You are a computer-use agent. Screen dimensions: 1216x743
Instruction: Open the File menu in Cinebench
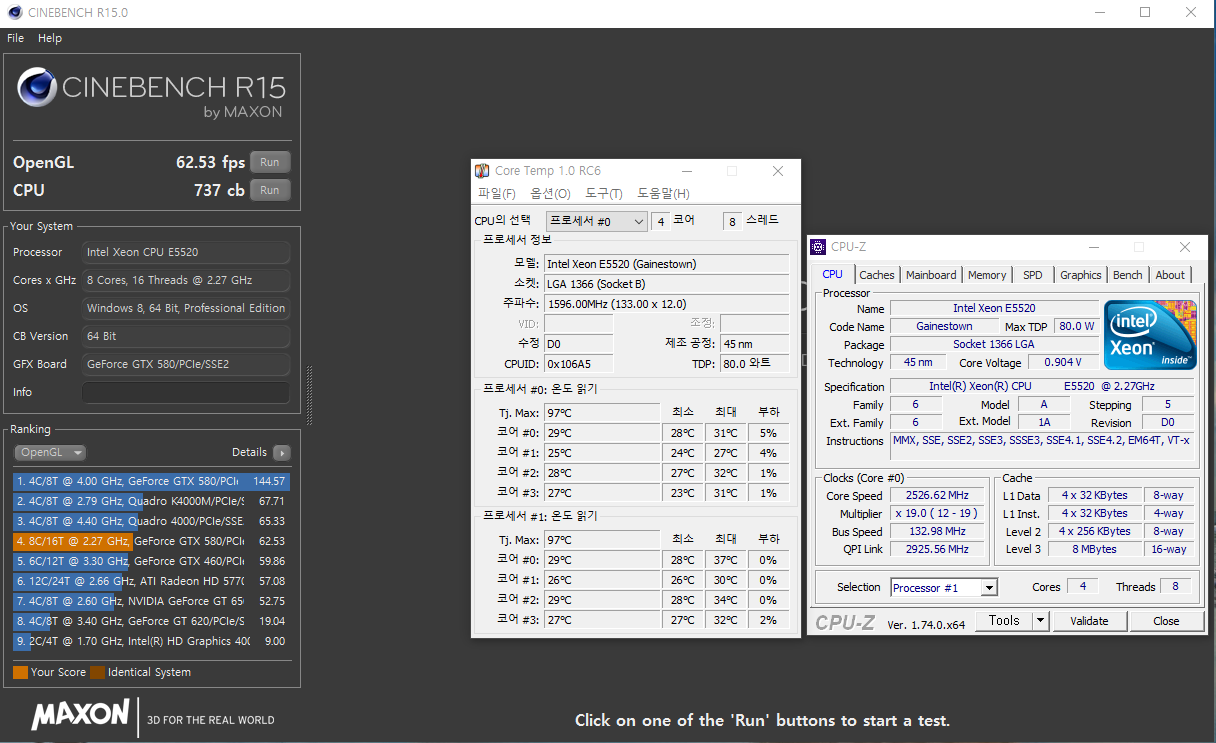pyautogui.click(x=15, y=38)
